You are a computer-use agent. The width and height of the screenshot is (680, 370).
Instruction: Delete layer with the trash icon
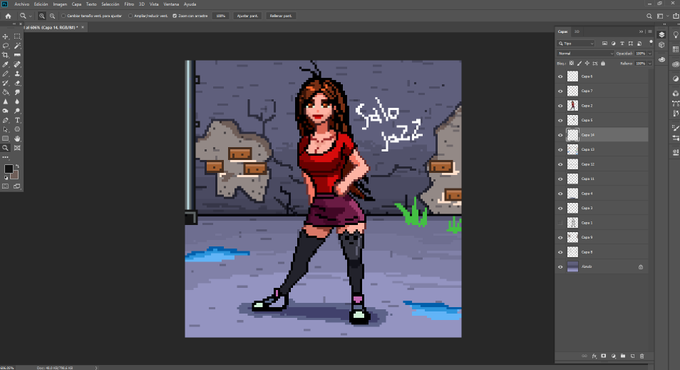(642, 356)
